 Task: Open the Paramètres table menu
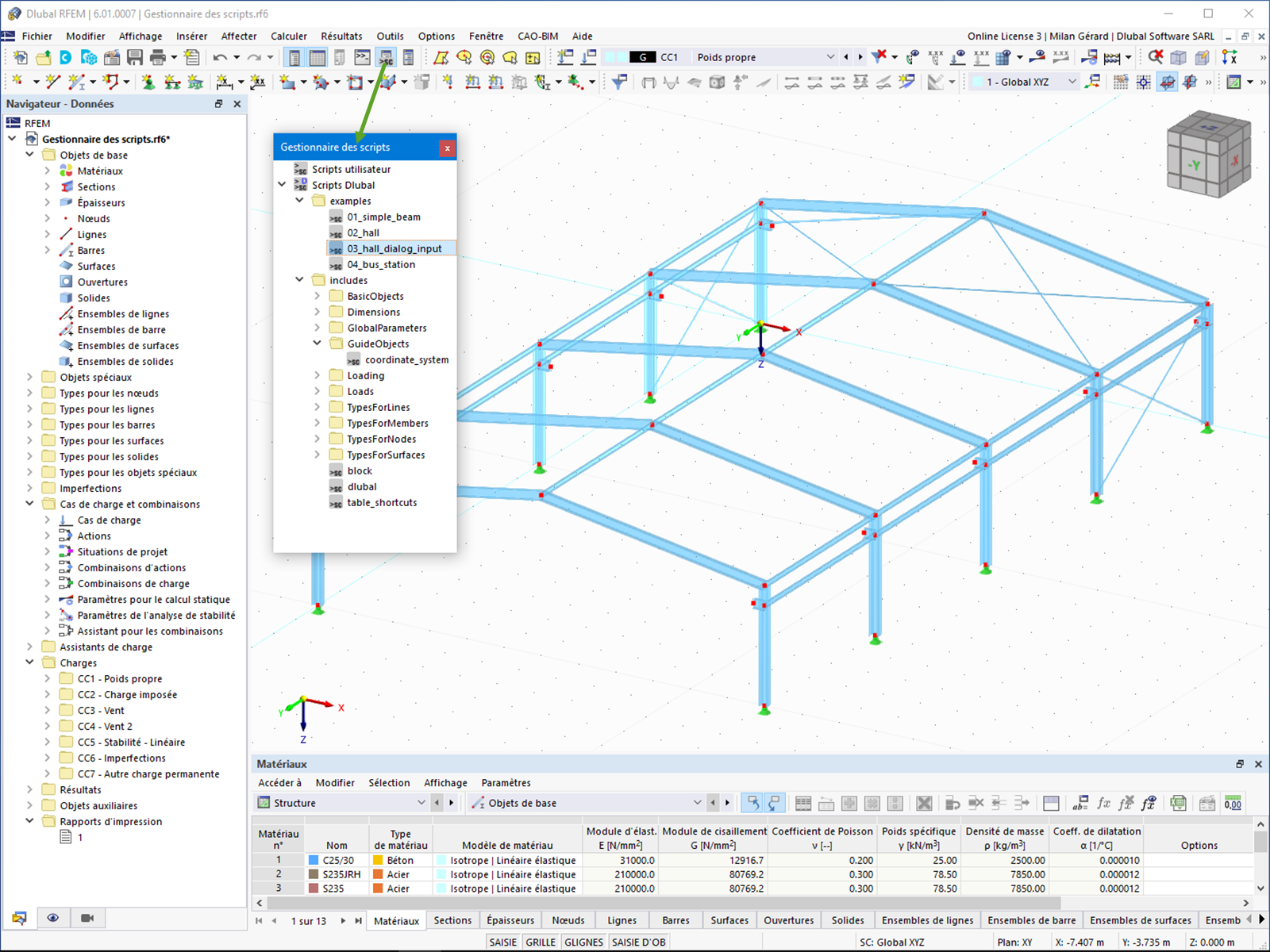(x=506, y=783)
